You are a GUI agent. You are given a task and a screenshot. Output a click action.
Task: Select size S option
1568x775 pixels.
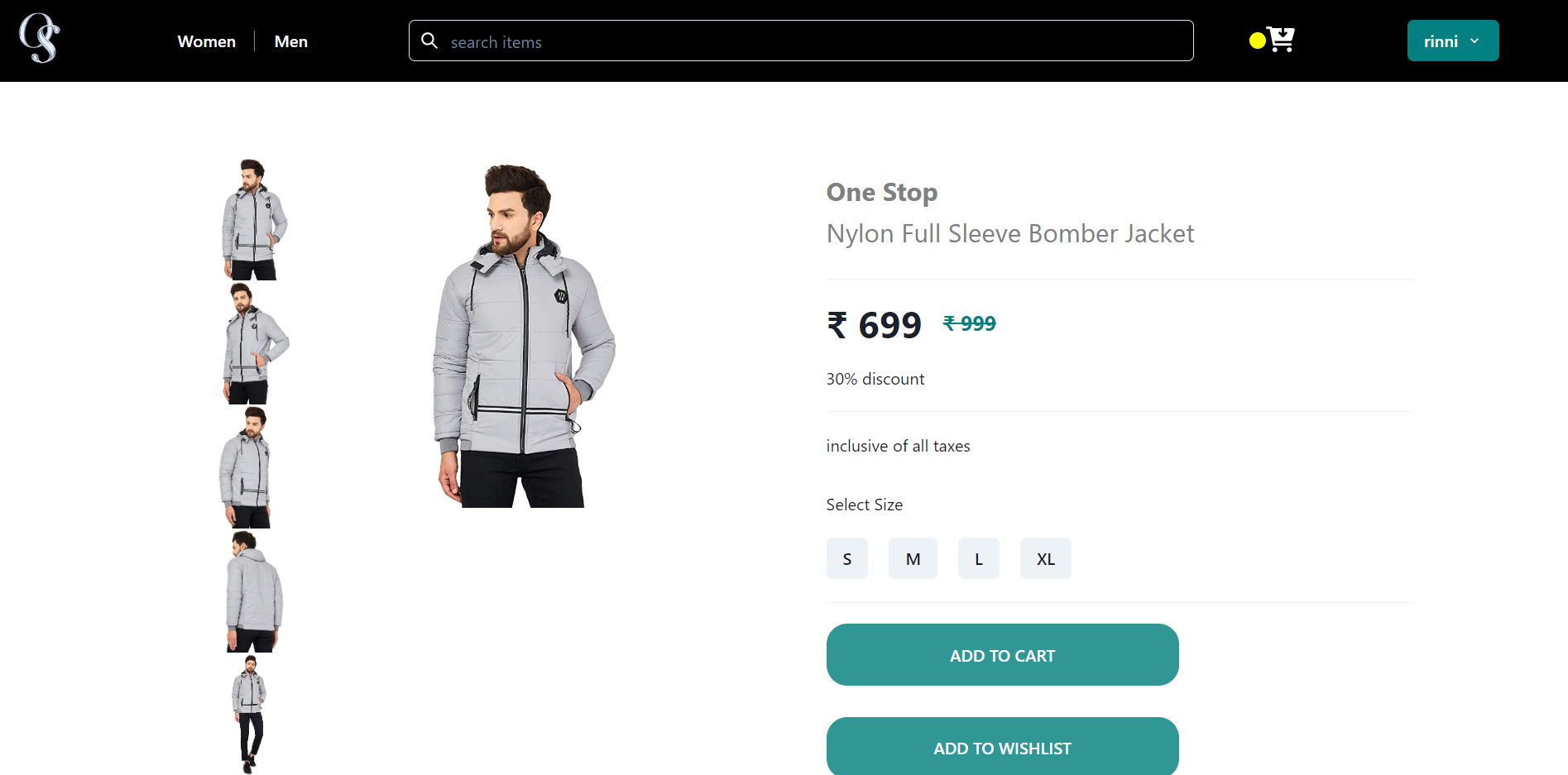click(x=846, y=558)
